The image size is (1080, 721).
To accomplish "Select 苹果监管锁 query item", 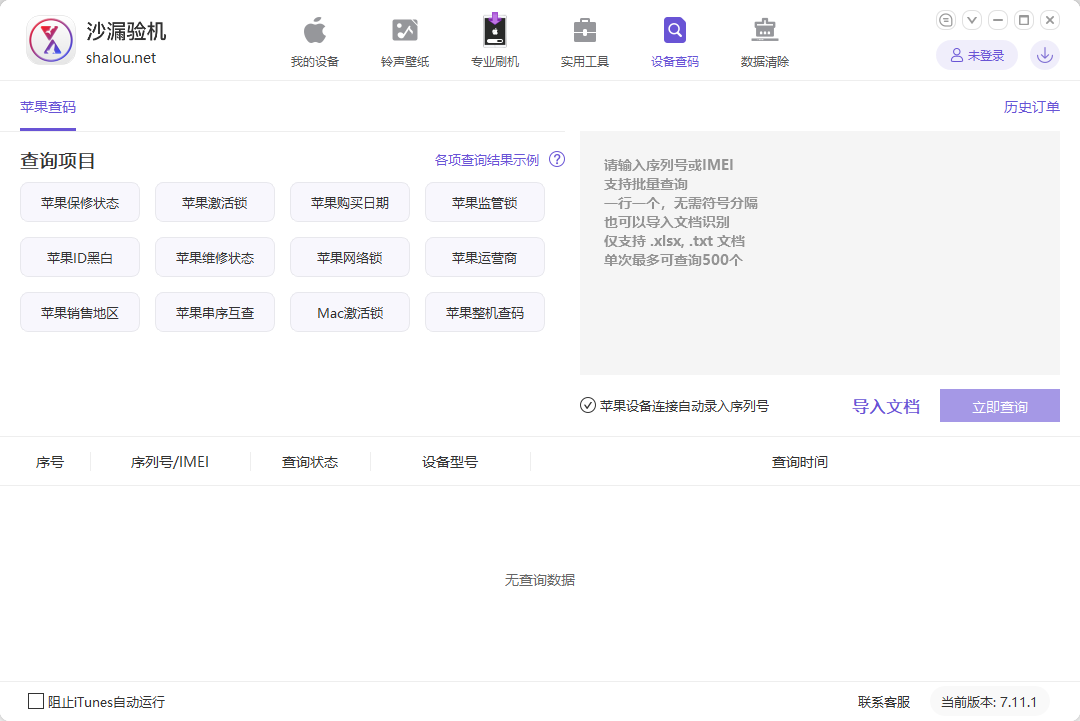I will (x=485, y=202).
